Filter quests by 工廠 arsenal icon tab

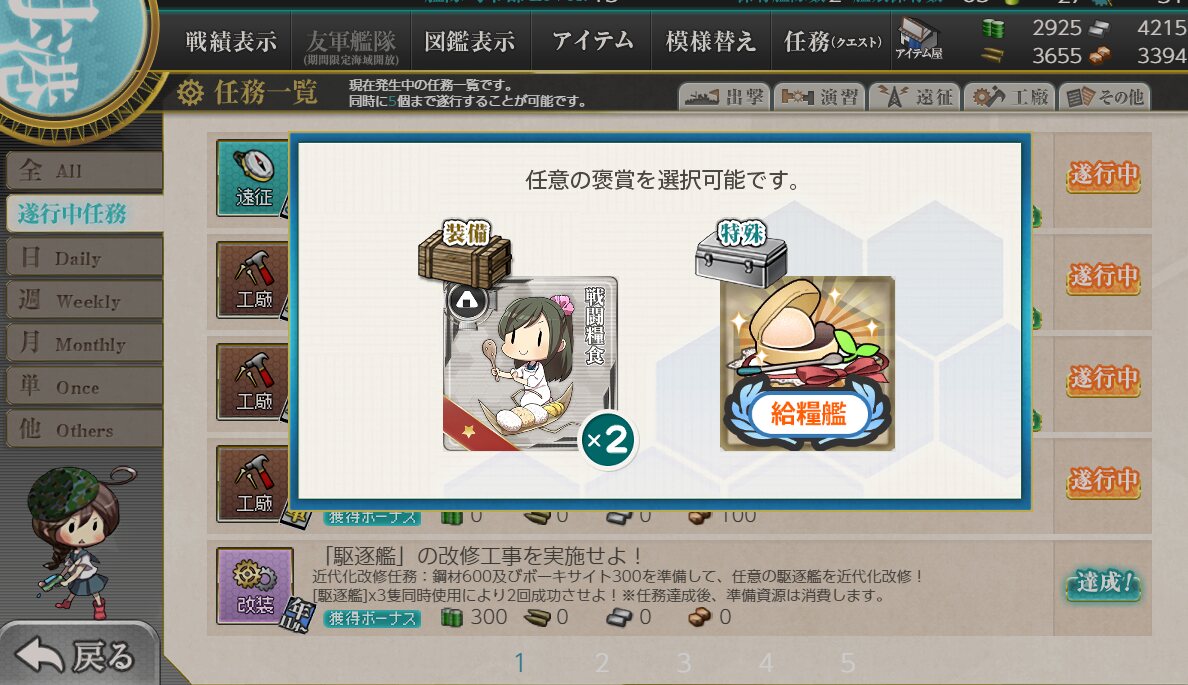(x=1010, y=97)
